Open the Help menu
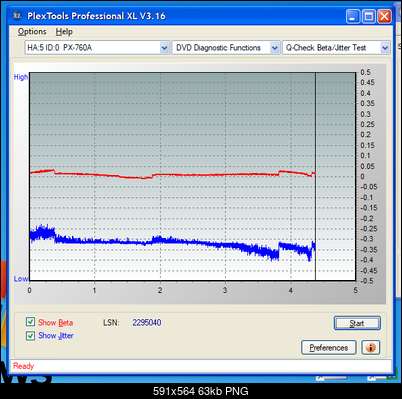402x399 pixels. (64, 32)
